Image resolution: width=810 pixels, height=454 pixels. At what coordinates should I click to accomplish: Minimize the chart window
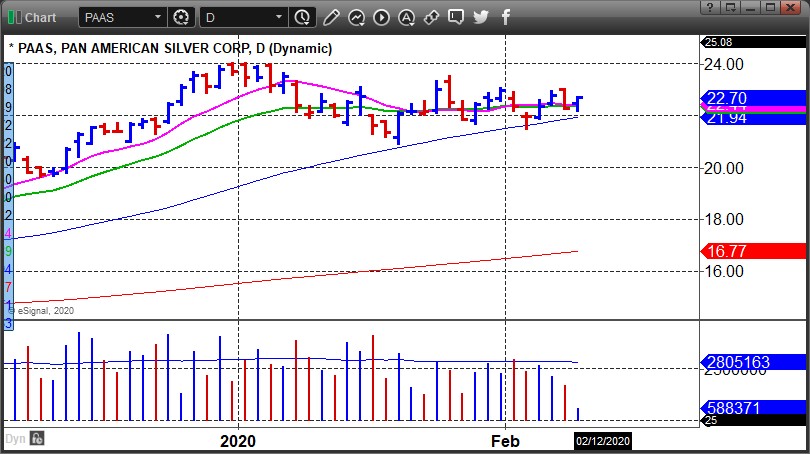[x=751, y=7]
